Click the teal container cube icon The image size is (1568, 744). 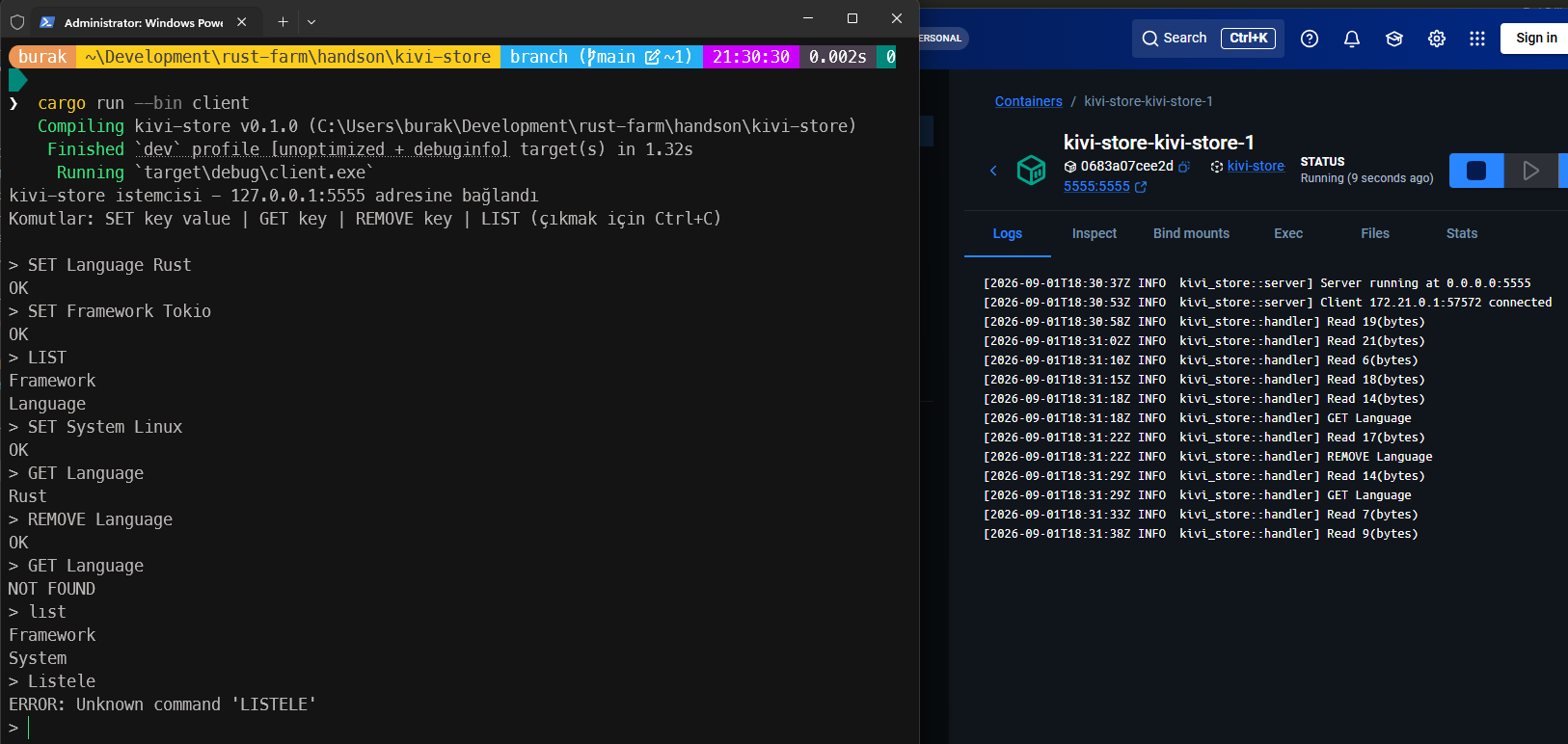(1031, 171)
